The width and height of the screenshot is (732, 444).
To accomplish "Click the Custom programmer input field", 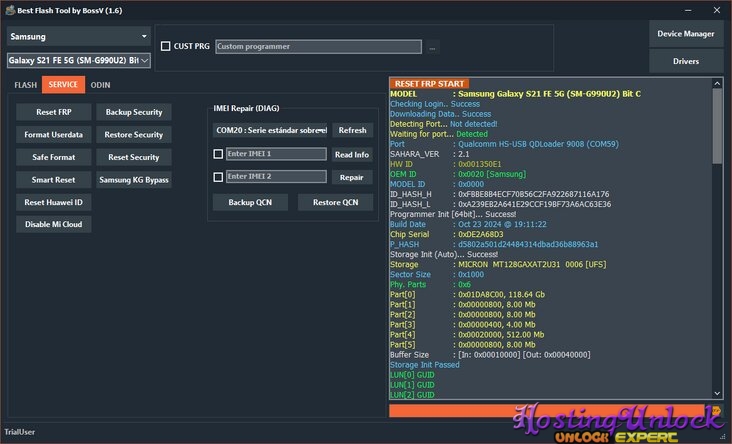I will (x=318, y=47).
